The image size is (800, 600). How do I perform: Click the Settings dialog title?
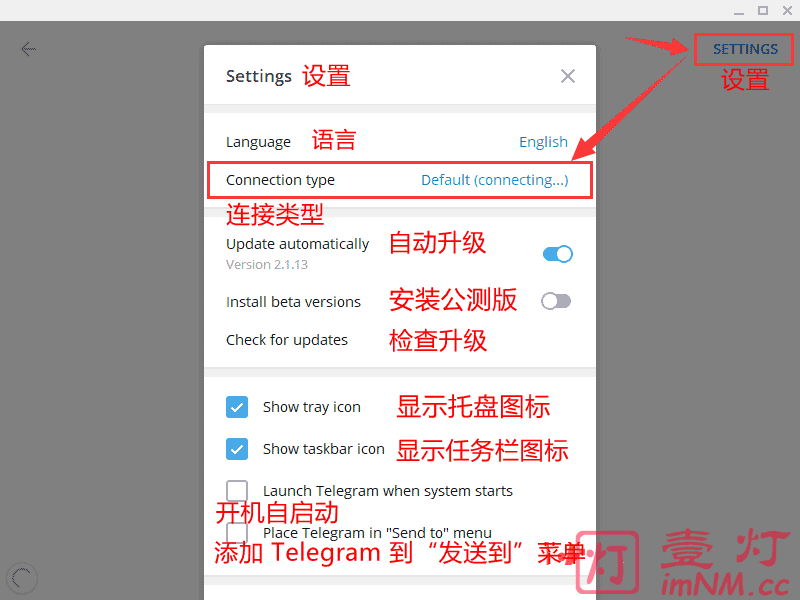(259, 76)
